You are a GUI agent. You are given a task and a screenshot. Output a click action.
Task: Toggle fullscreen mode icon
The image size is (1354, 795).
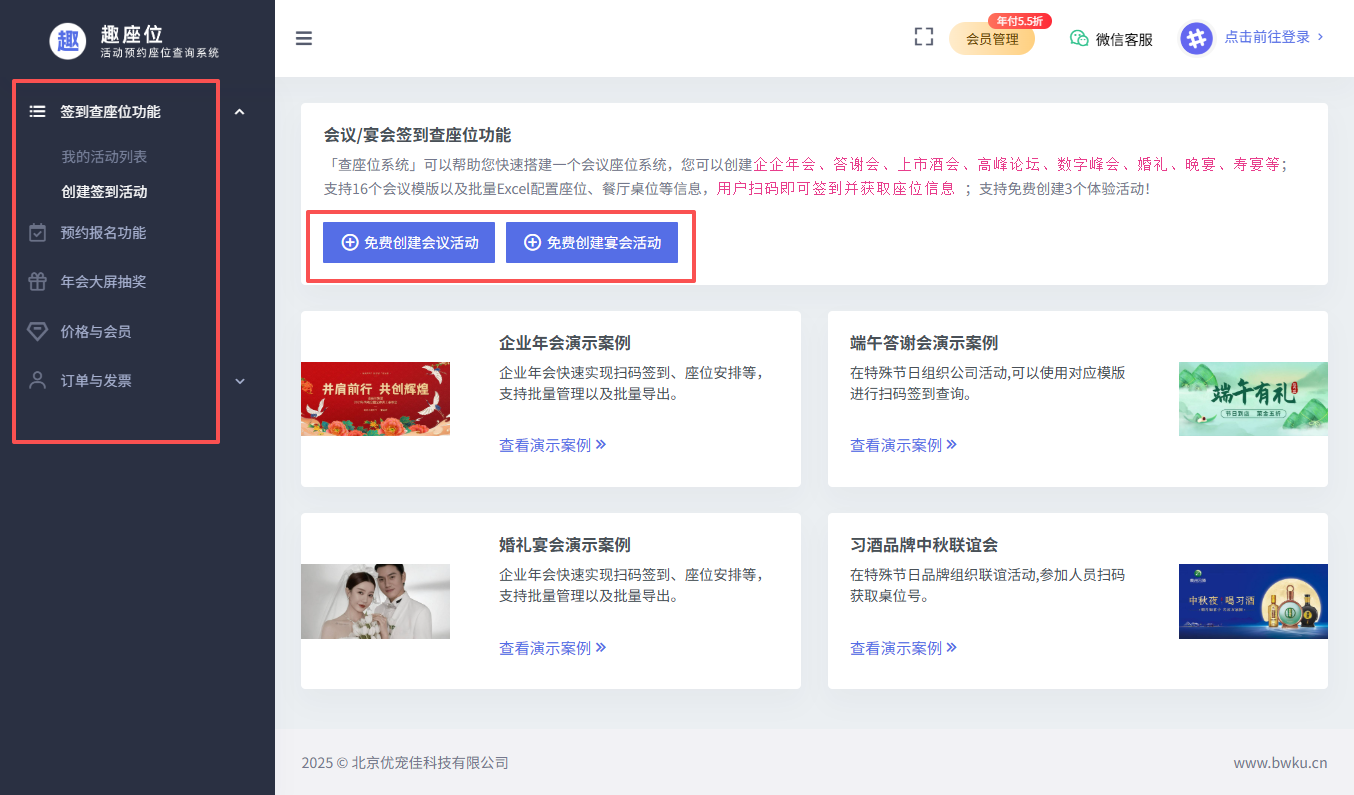[x=923, y=38]
